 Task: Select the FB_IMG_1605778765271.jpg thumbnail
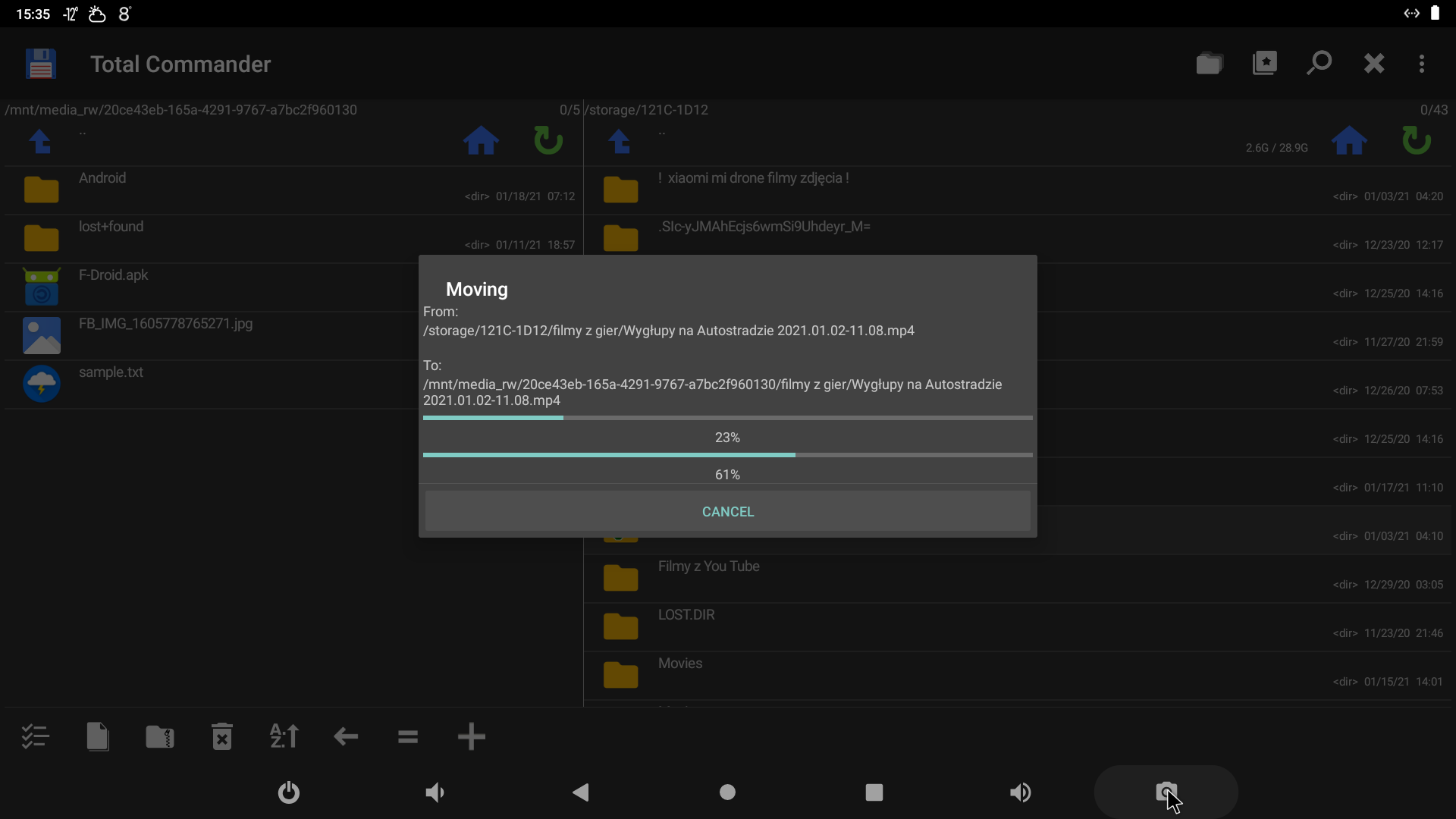click(x=42, y=335)
